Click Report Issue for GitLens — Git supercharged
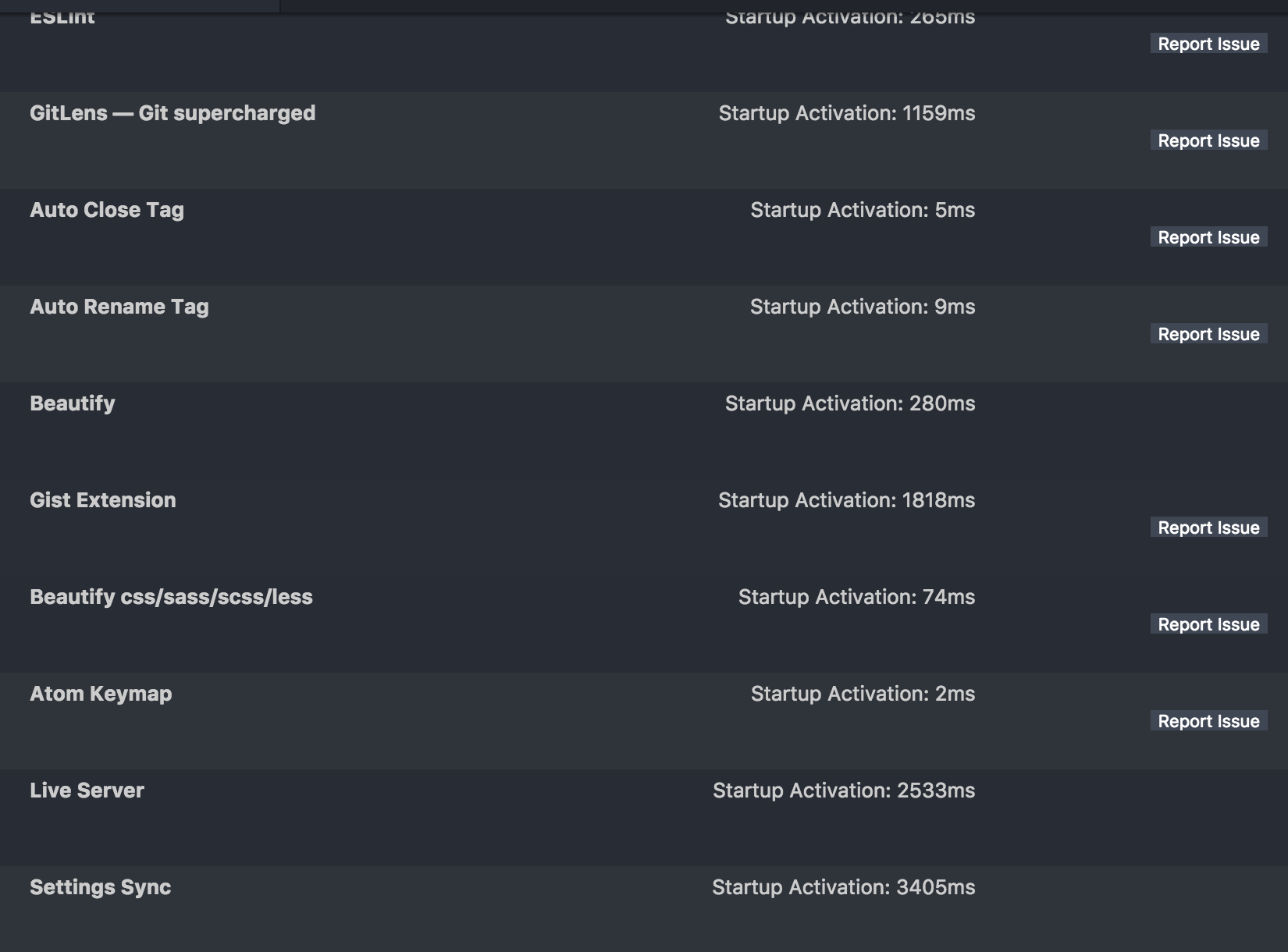Viewport: 1288px width, 952px height. [x=1208, y=140]
